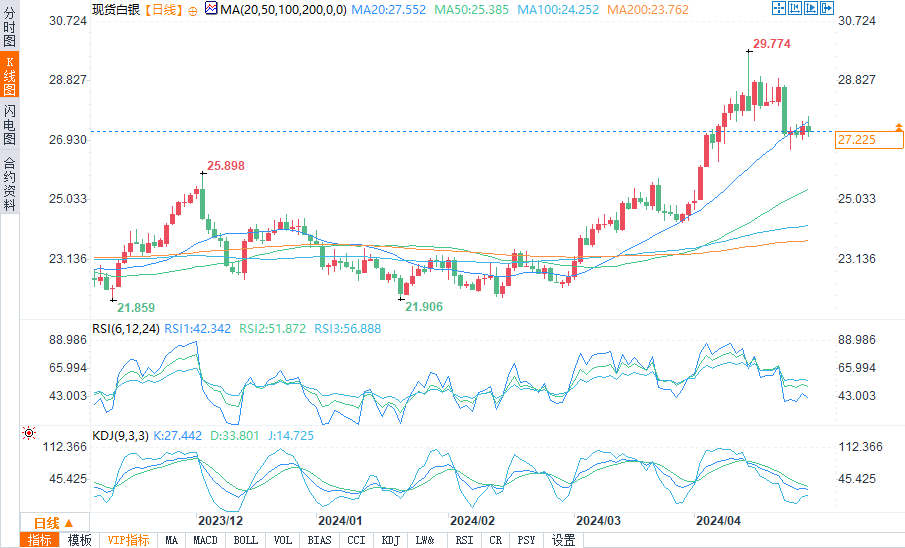Click the VIP指标 button
905x548 pixels.
coord(128,540)
